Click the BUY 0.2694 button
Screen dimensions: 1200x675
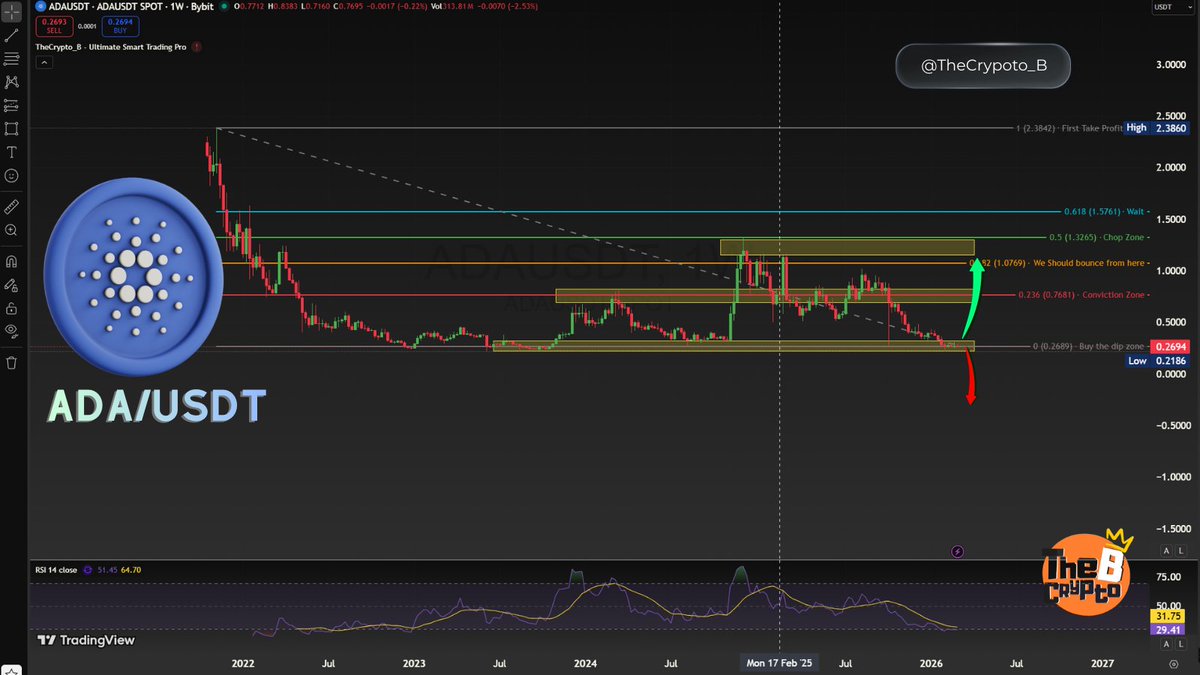119,25
